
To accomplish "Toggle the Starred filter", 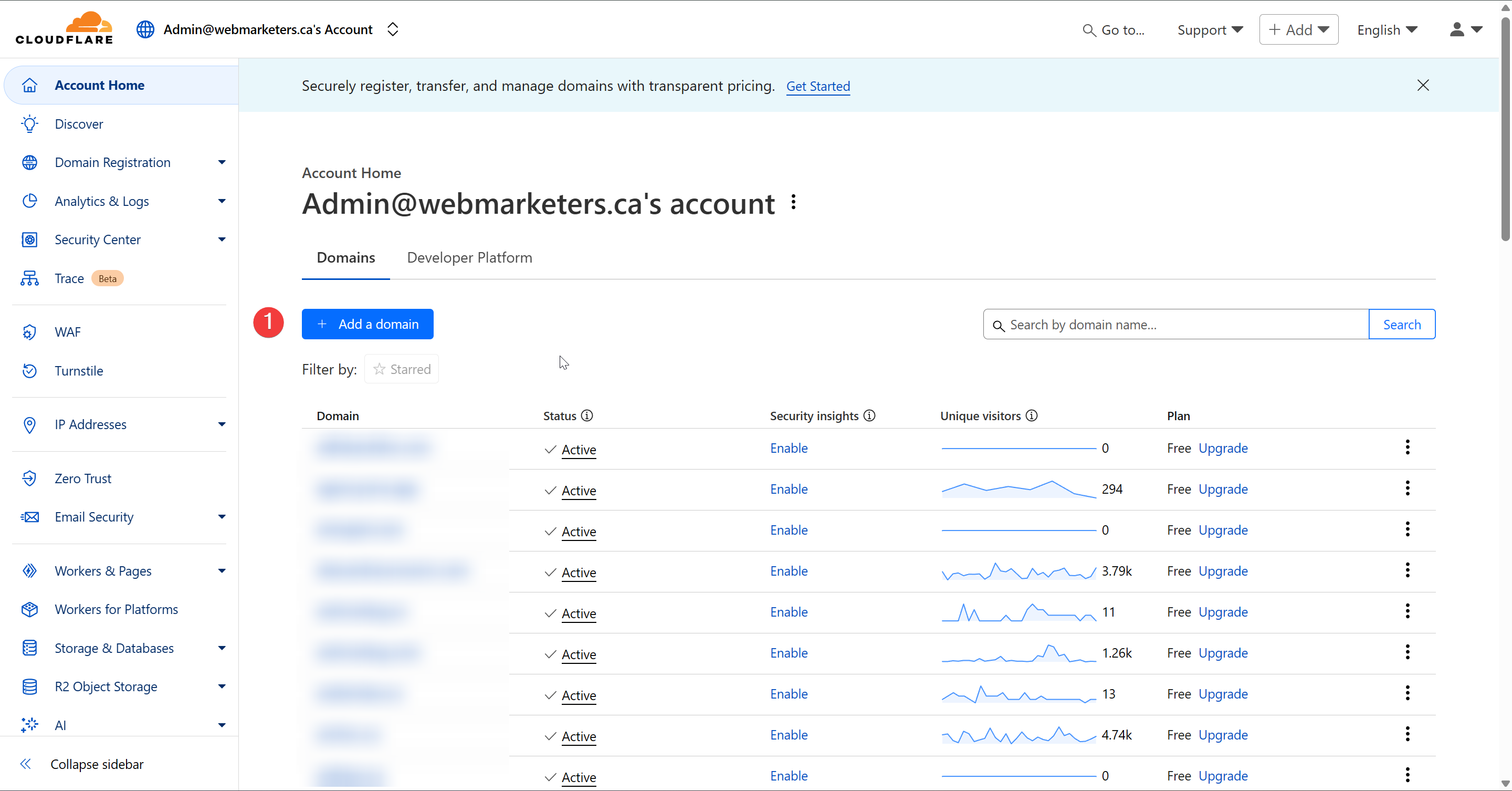I will click(402, 369).
